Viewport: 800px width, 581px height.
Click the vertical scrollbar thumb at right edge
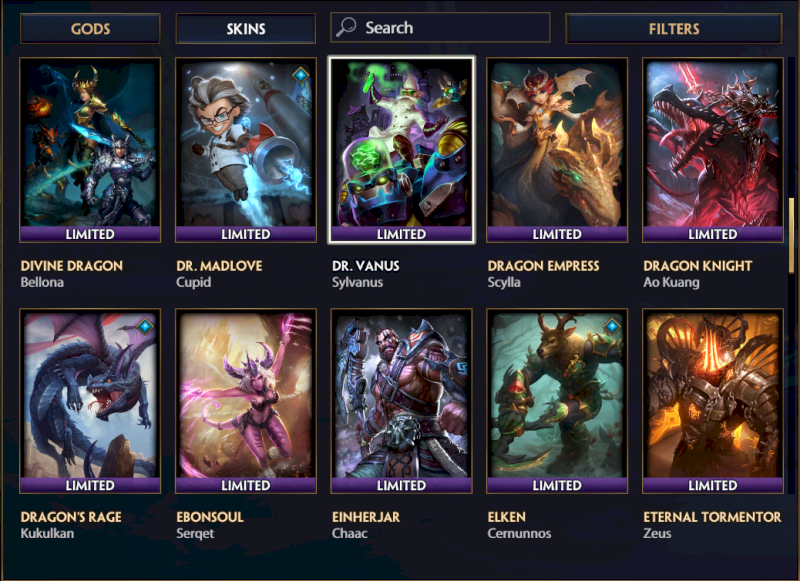pyautogui.click(x=791, y=236)
